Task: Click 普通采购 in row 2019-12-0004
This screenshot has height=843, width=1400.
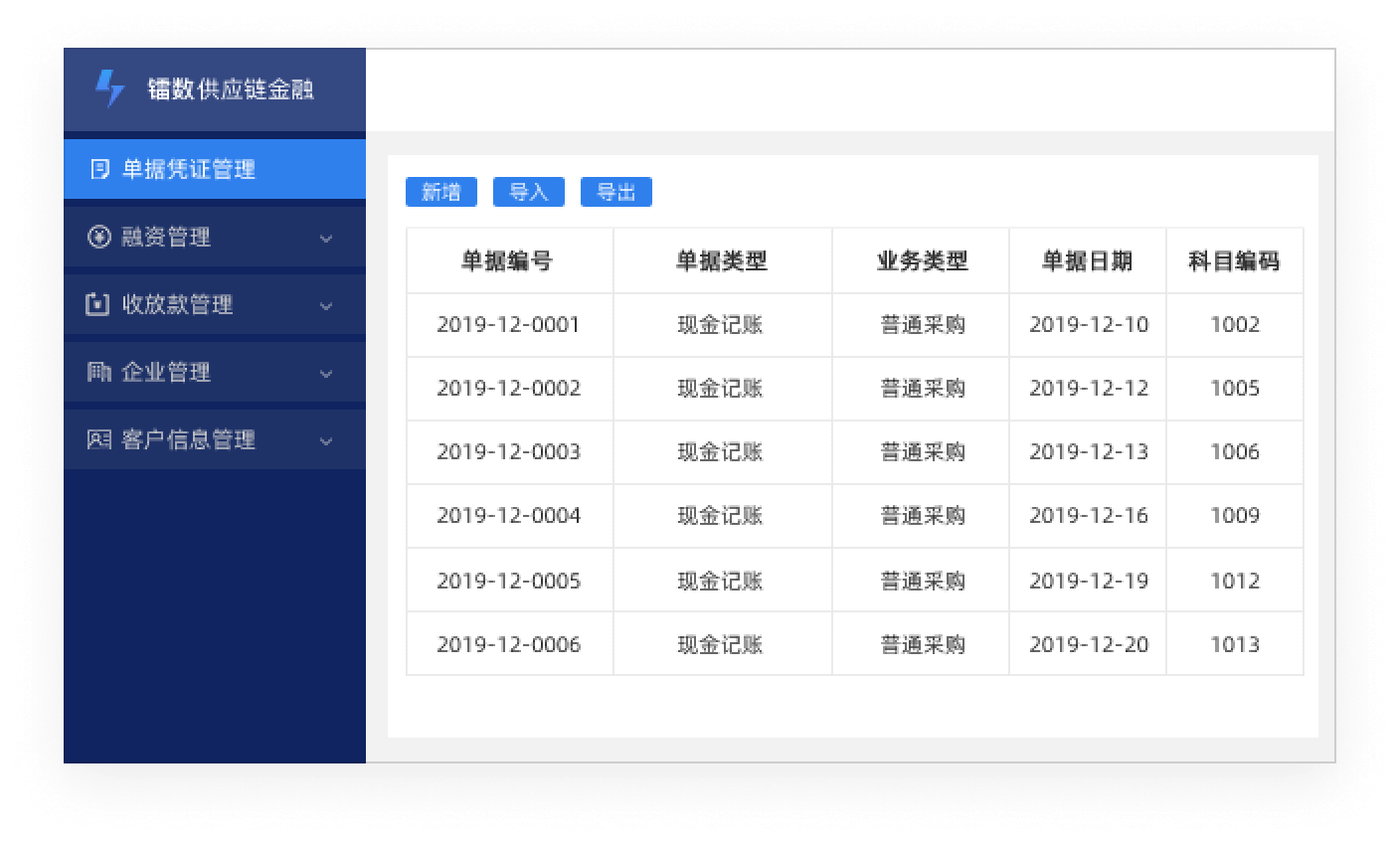Action: (x=923, y=516)
